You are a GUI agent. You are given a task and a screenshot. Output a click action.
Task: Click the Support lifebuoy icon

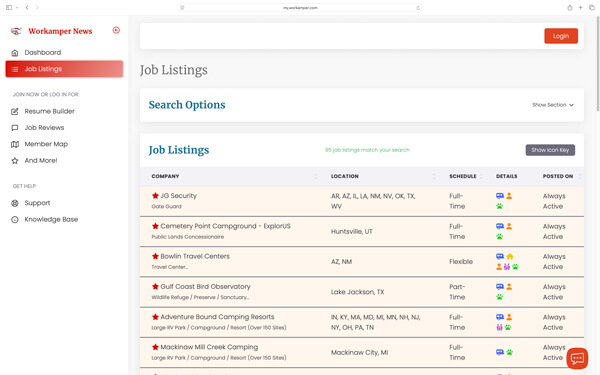(15, 203)
